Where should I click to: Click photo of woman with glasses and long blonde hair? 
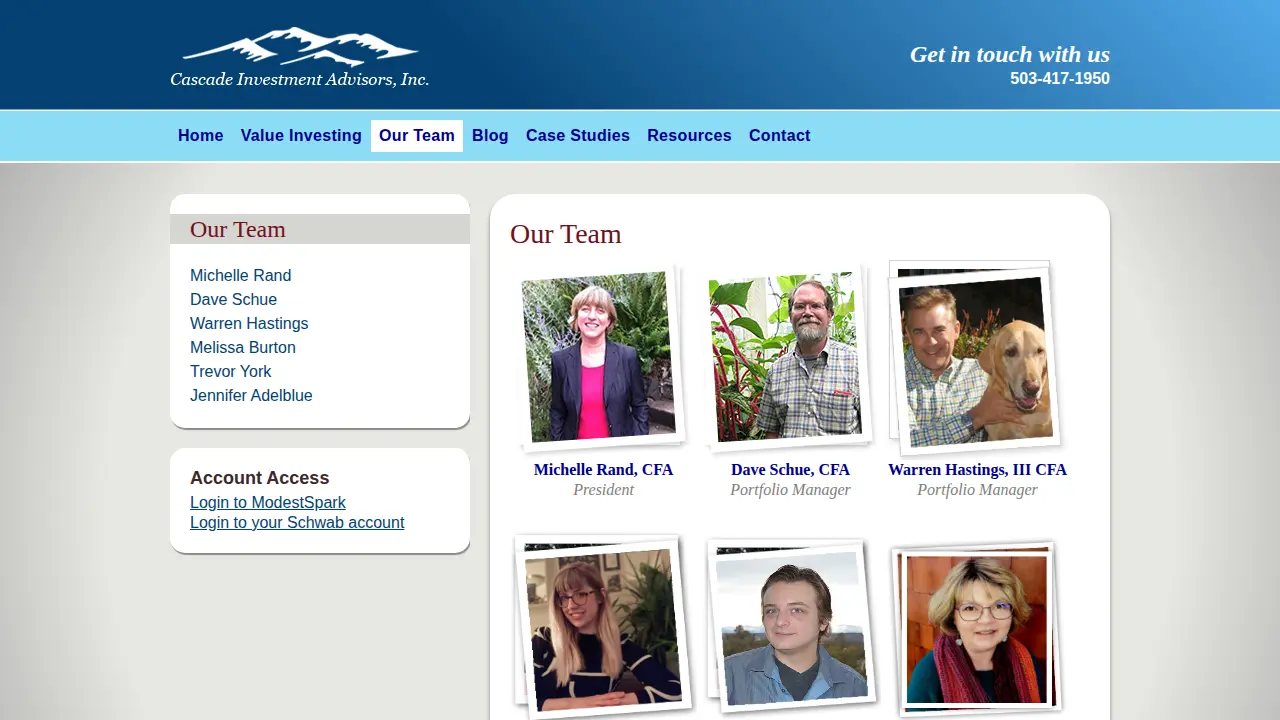[x=602, y=627]
